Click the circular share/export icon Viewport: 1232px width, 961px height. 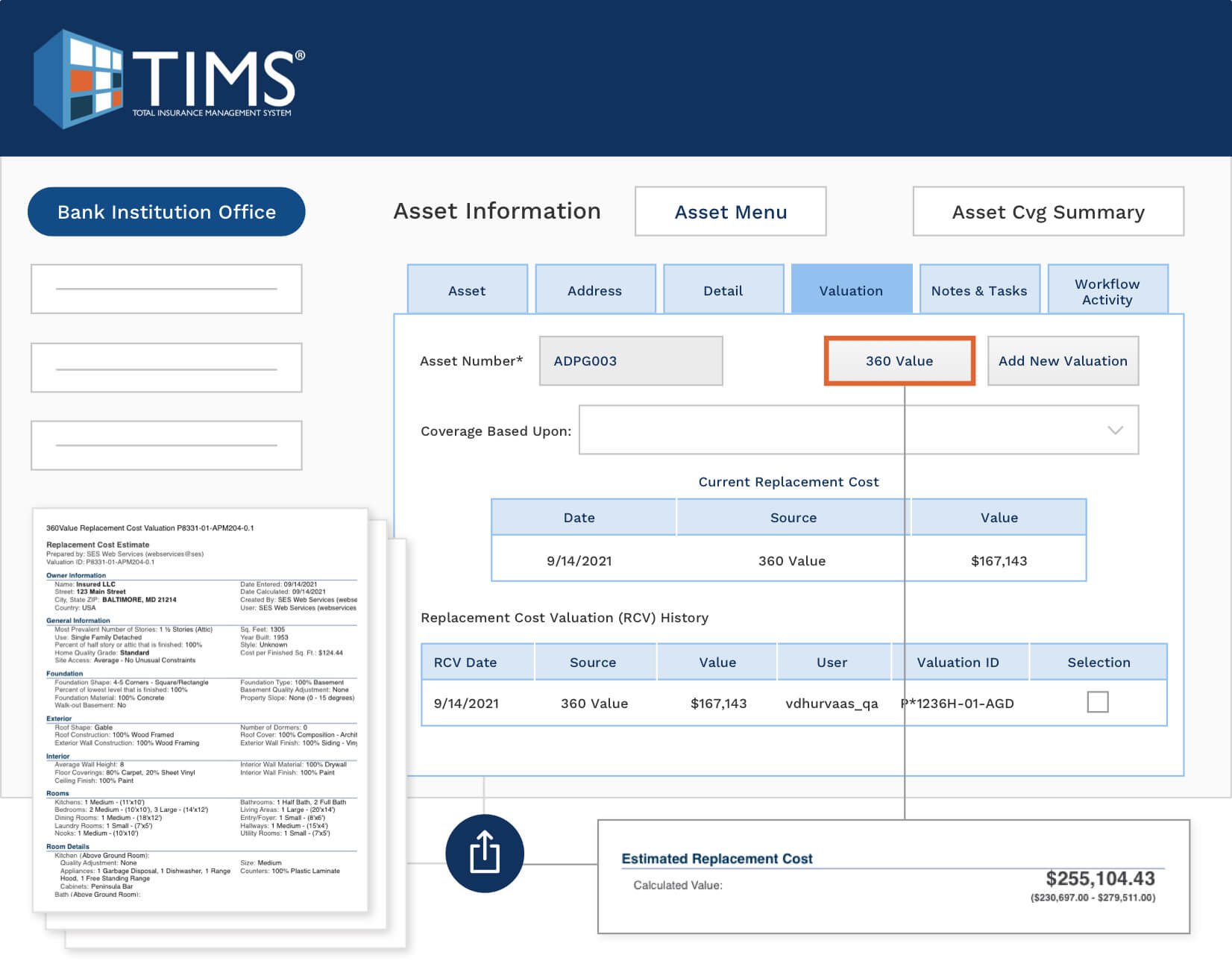coord(485,853)
